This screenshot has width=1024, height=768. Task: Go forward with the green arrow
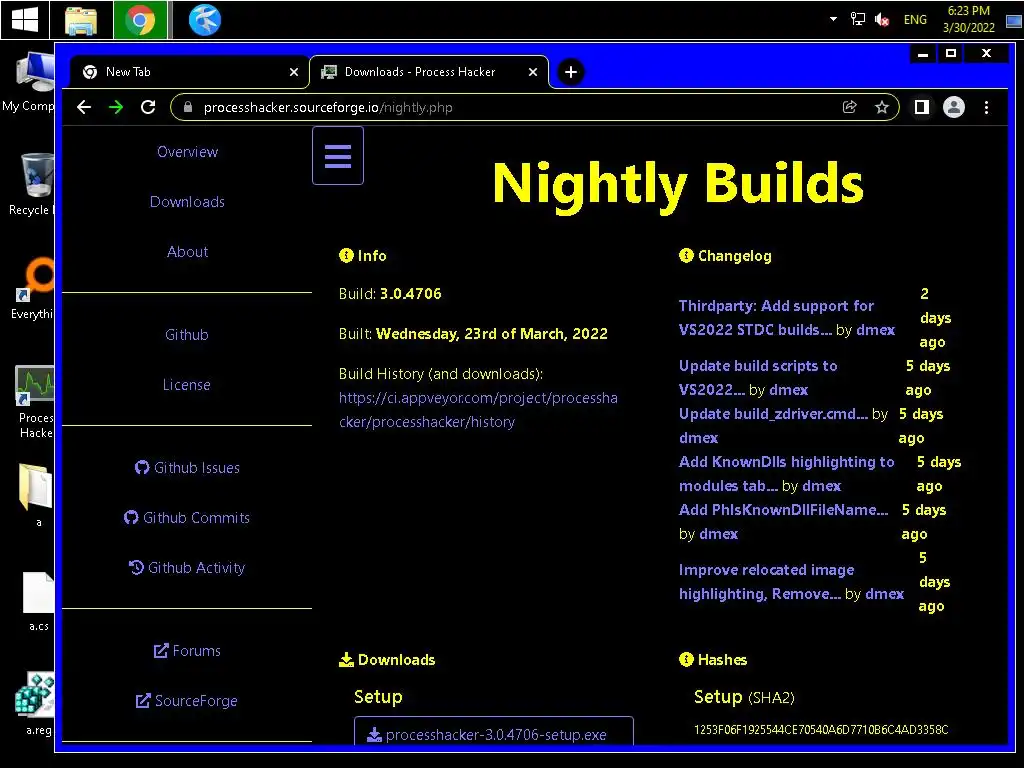[116, 107]
